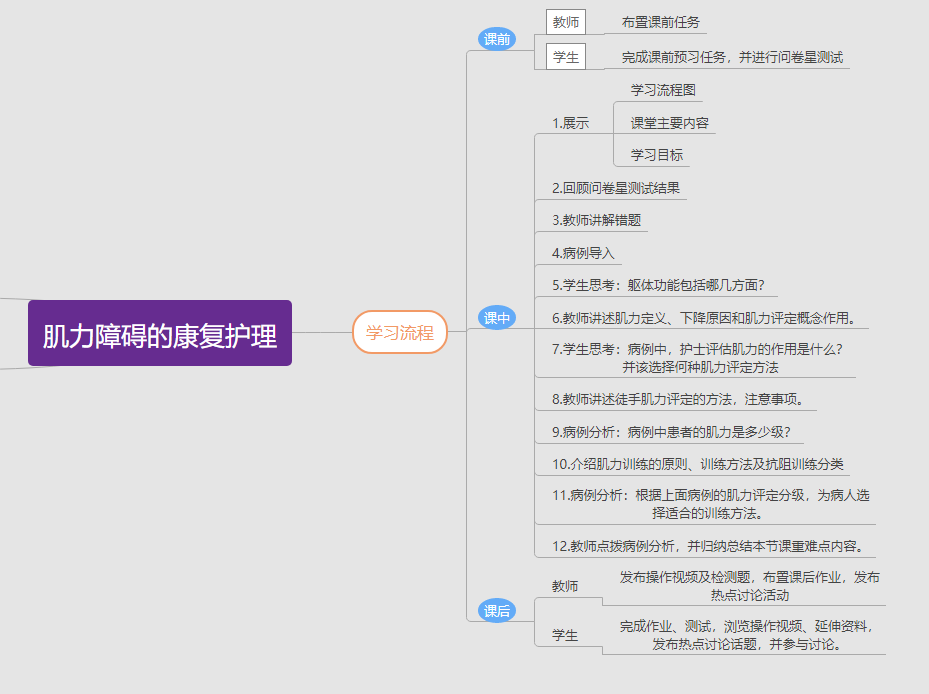
Task: Select the 课后 node
Action: point(496,610)
